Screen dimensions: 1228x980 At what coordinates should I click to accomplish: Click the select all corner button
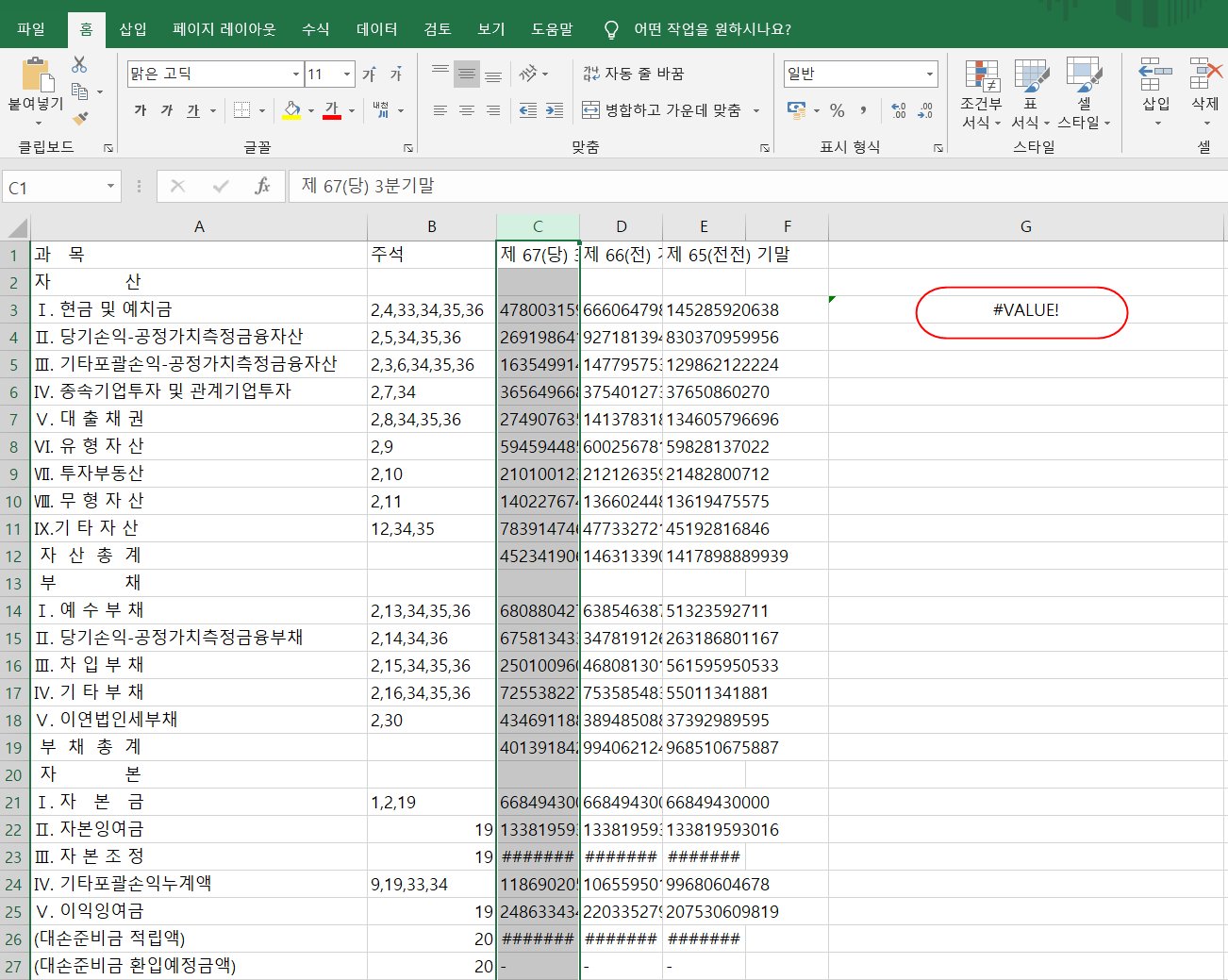[16, 227]
